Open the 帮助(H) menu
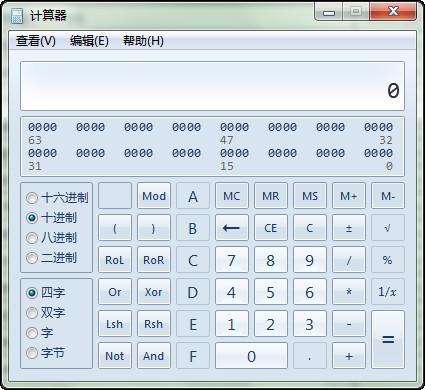425x390 pixels. tap(143, 41)
